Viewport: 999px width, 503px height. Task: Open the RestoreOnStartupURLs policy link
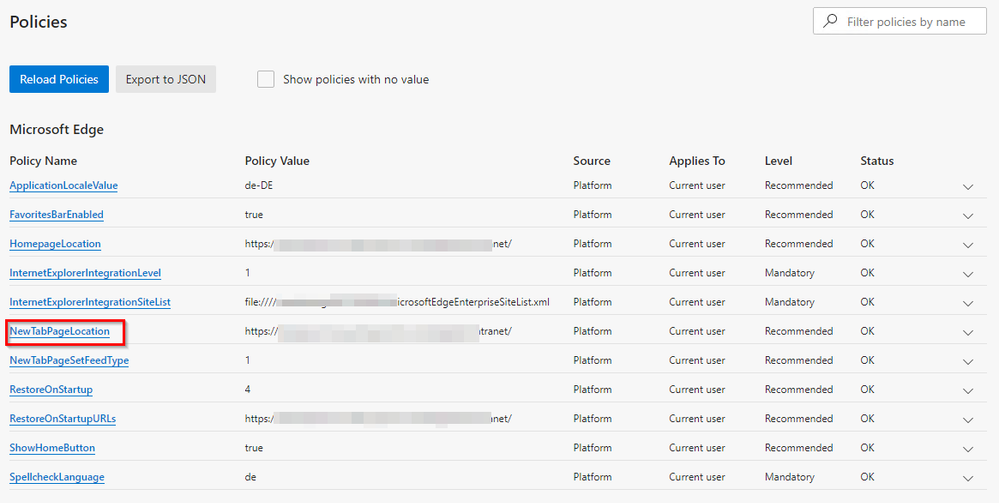(x=62, y=419)
